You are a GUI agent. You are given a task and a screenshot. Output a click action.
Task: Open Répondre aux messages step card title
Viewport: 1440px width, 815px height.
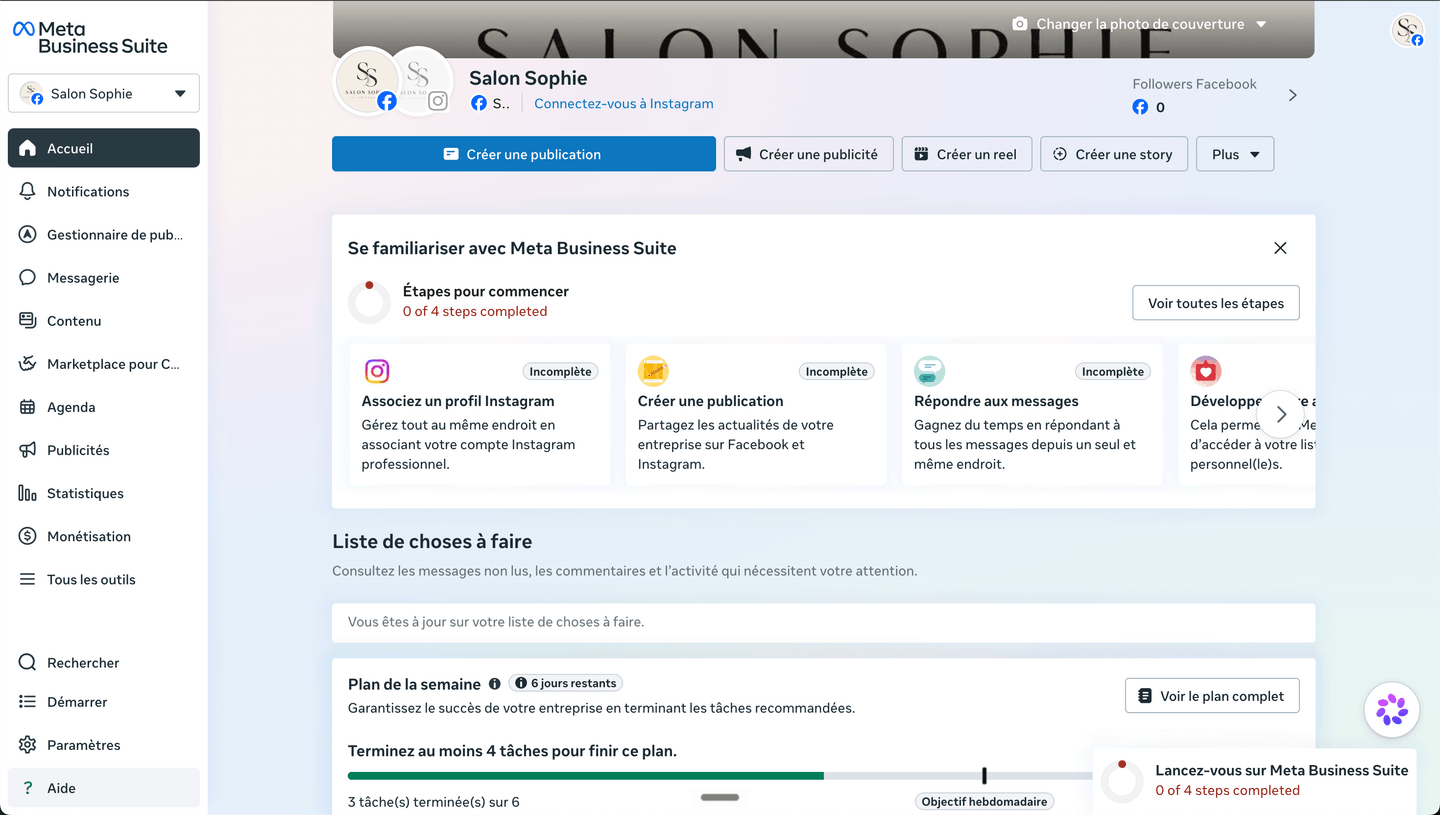click(x=996, y=401)
